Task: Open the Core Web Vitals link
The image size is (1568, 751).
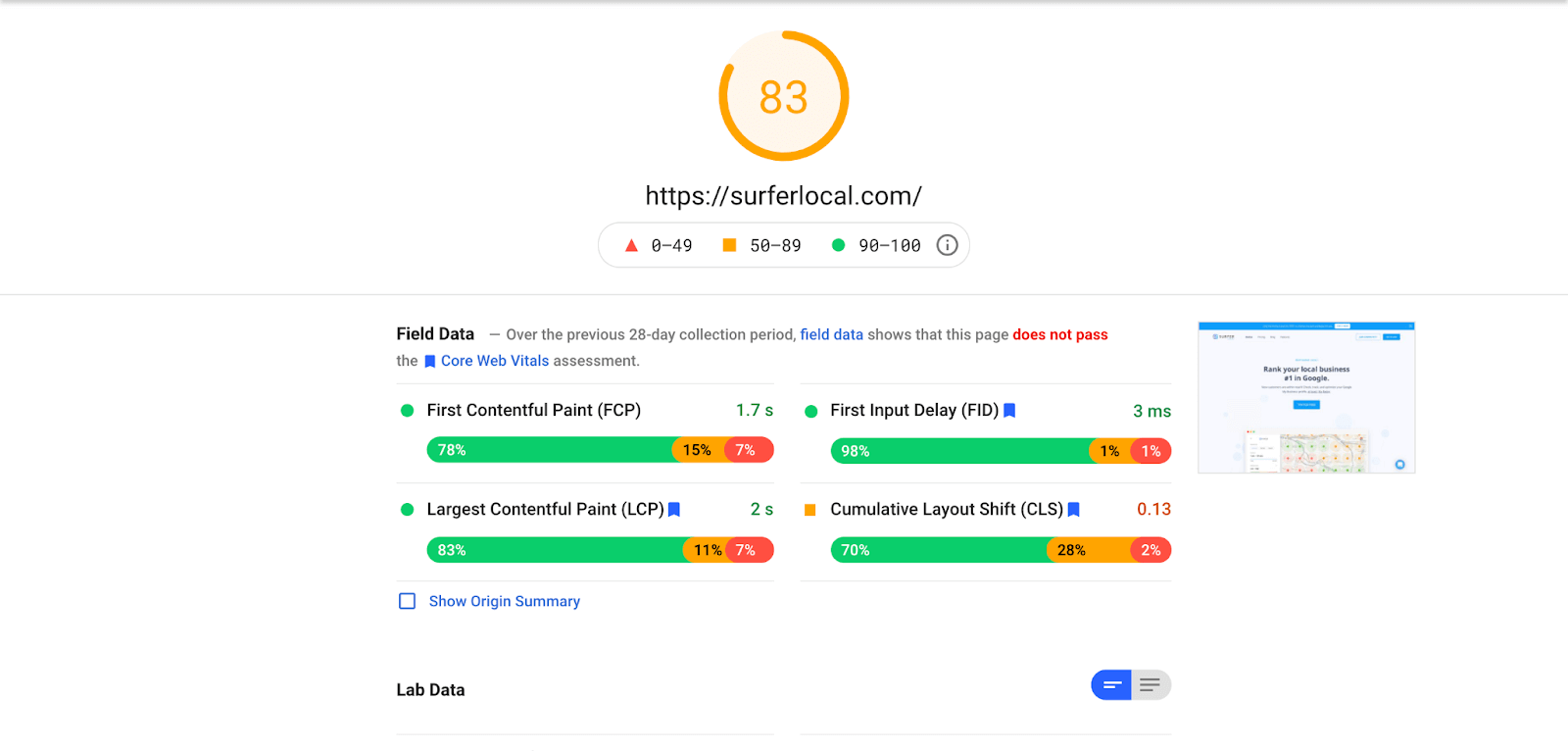Action: tap(494, 361)
